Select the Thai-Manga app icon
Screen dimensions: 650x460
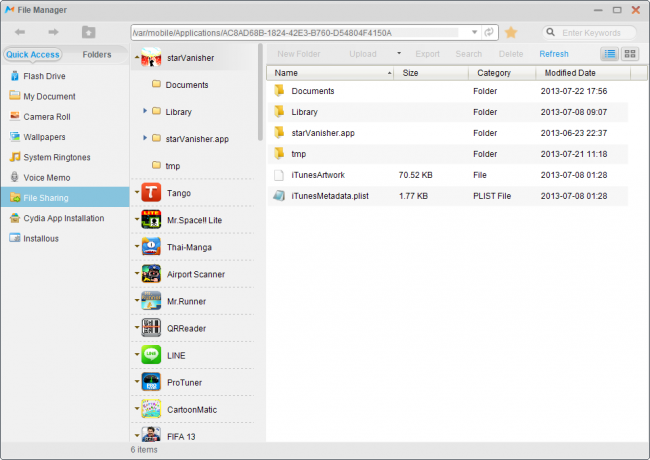click(x=151, y=247)
